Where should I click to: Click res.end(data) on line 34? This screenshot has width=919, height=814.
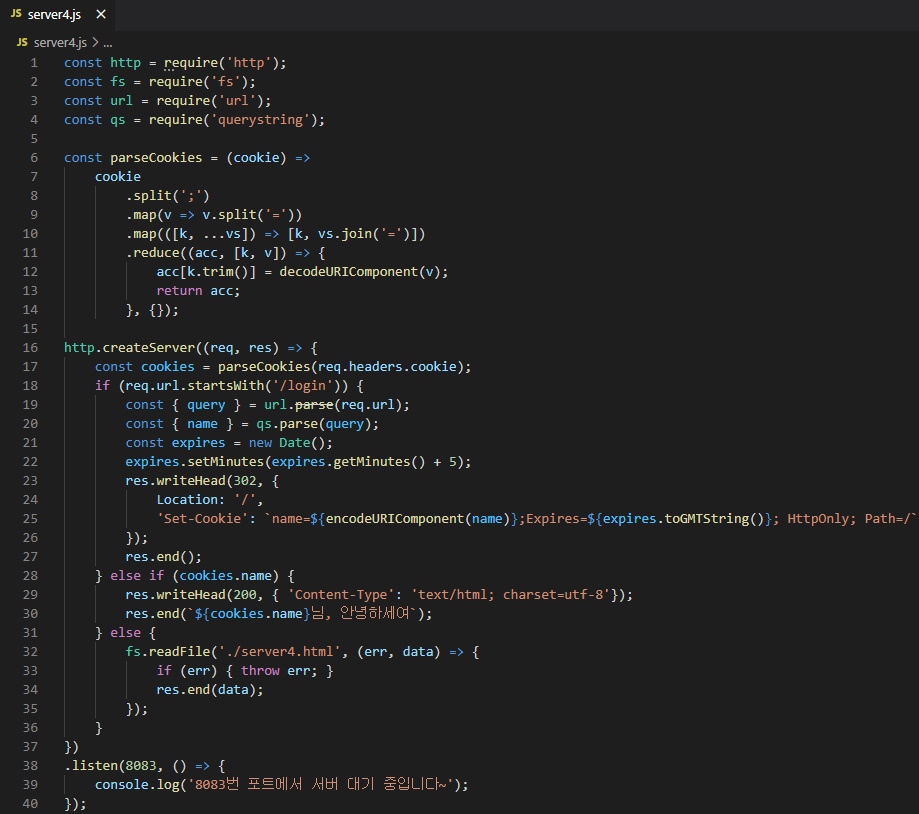206,690
